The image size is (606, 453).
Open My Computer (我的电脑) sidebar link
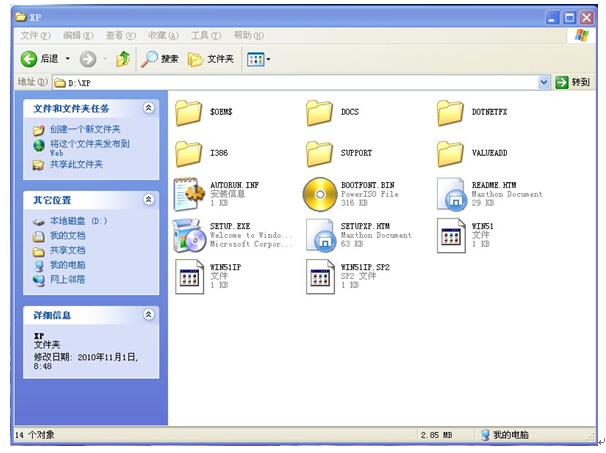68,265
